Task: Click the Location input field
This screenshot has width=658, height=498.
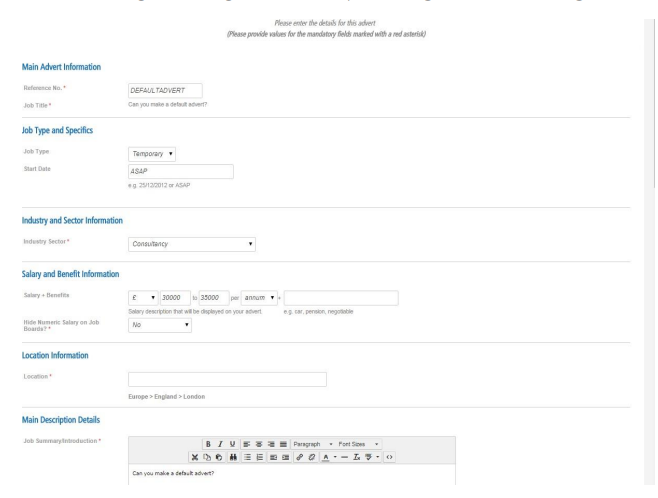Action: click(227, 379)
